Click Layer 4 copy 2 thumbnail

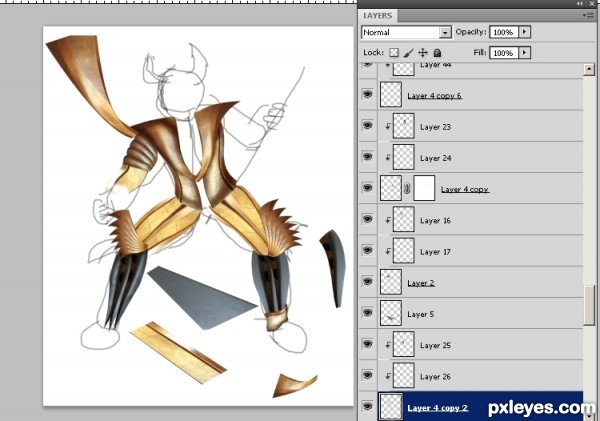click(x=391, y=407)
